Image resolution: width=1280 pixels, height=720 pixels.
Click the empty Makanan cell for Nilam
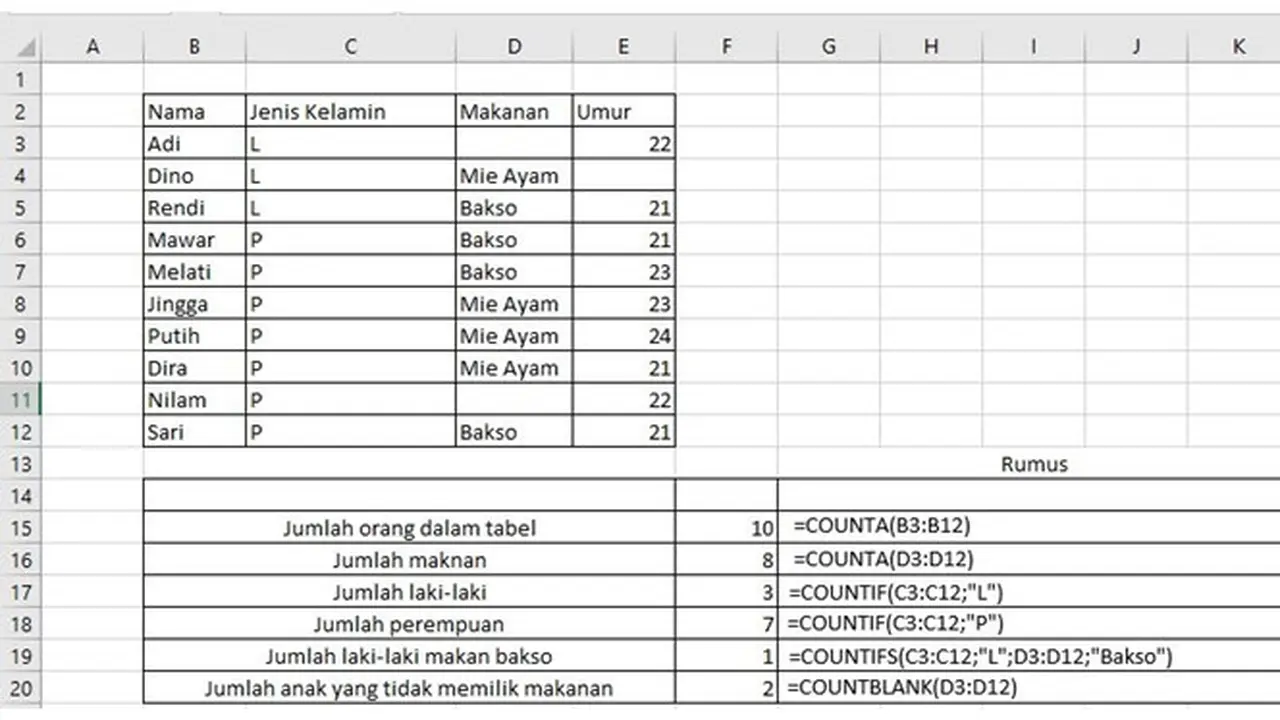(x=513, y=400)
